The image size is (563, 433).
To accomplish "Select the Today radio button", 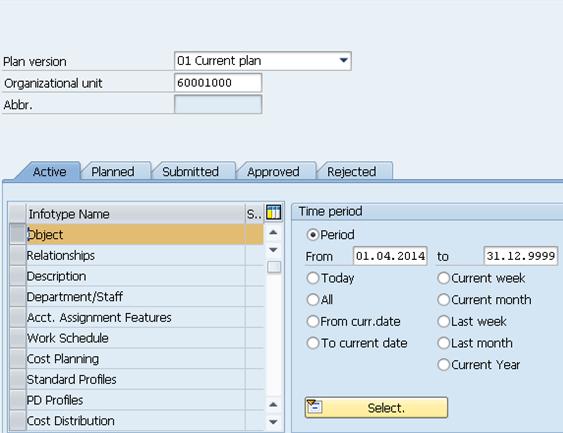I will (x=313, y=278).
